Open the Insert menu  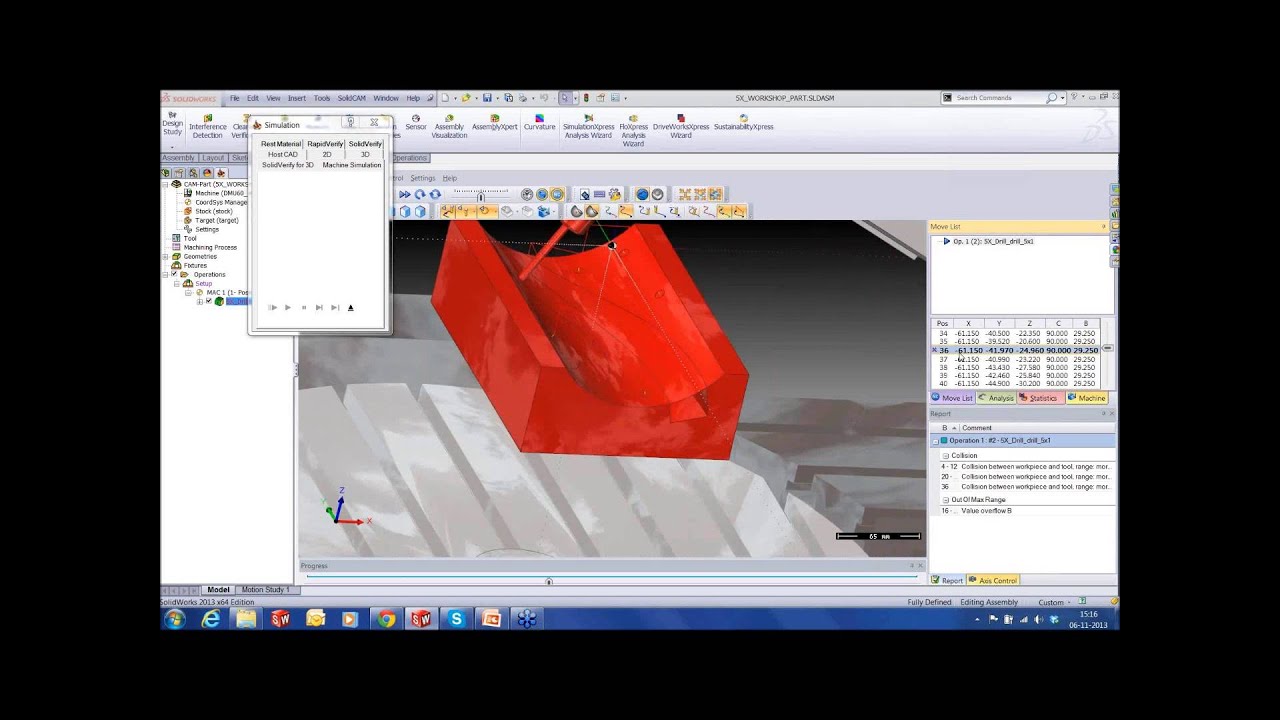pyautogui.click(x=297, y=98)
